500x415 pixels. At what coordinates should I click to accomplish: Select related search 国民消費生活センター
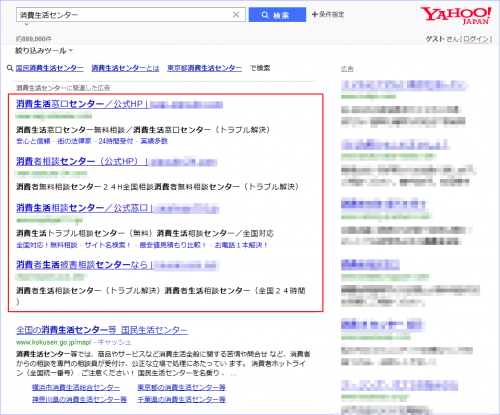click(x=50, y=68)
